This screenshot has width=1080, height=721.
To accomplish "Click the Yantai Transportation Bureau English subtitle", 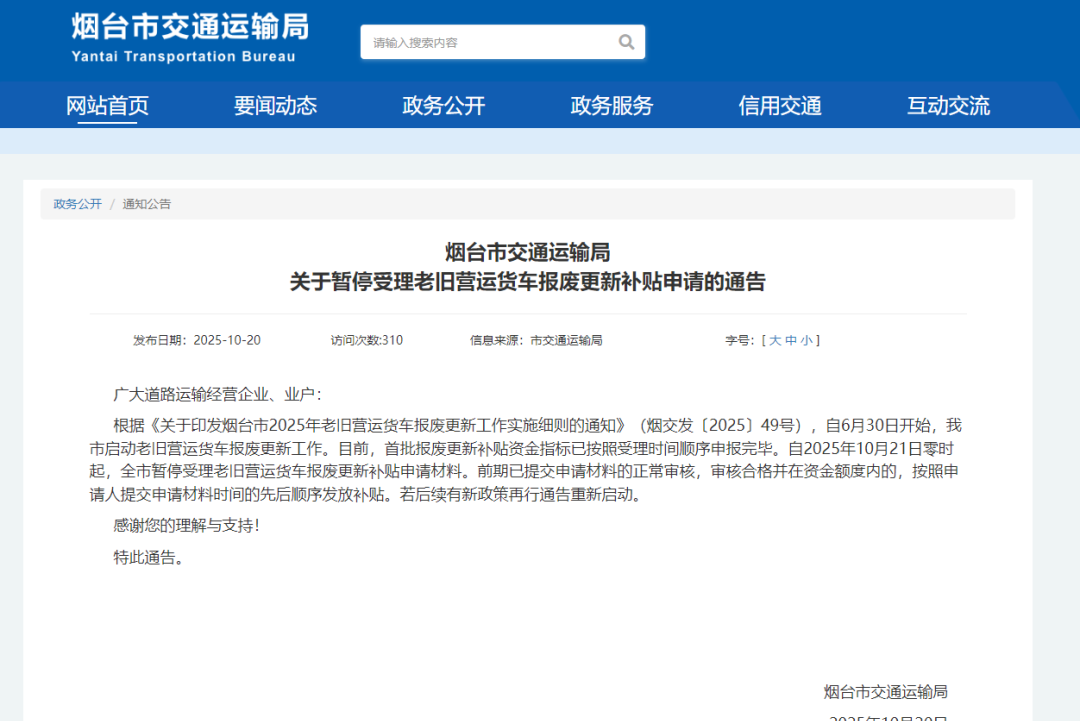I will [183, 57].
